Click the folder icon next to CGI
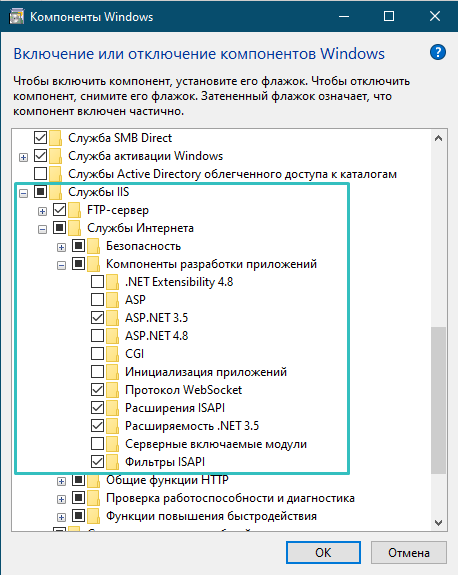The image size is (458, 575). point(113,354)
